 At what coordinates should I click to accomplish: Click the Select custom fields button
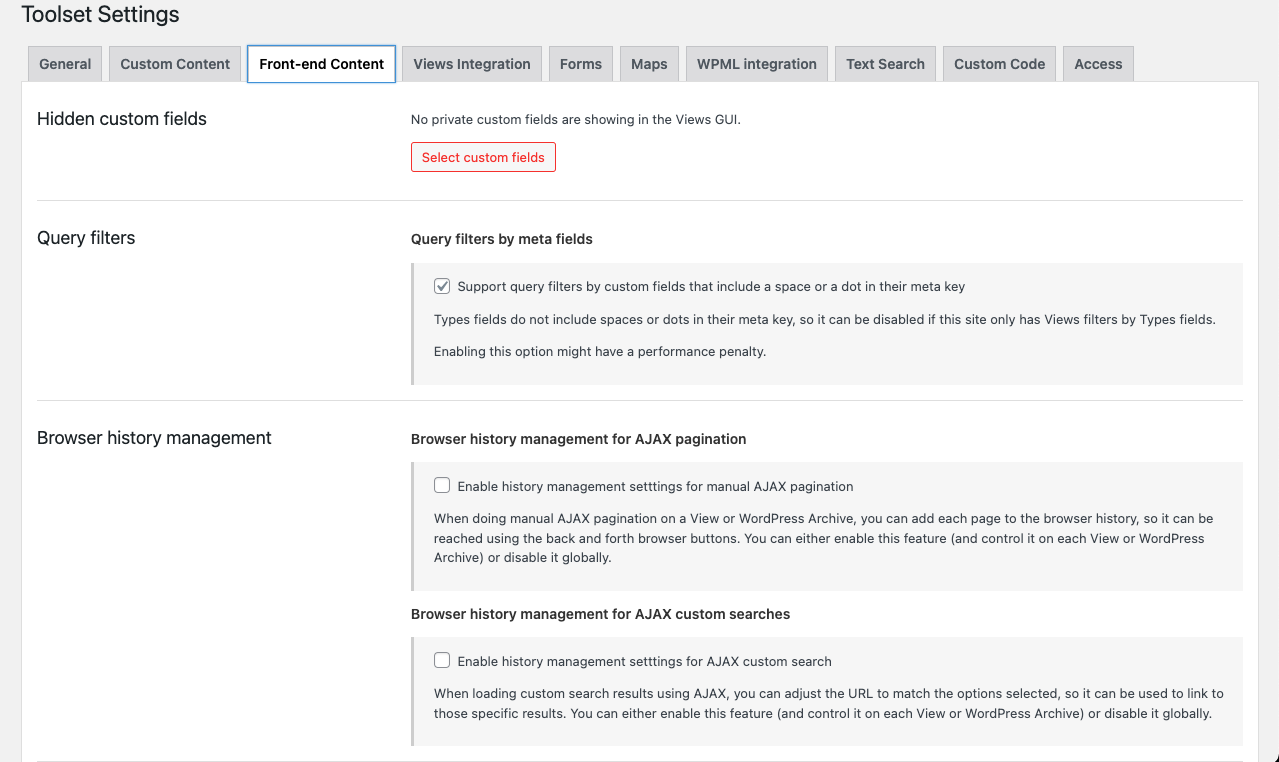[x=483, y=157]
